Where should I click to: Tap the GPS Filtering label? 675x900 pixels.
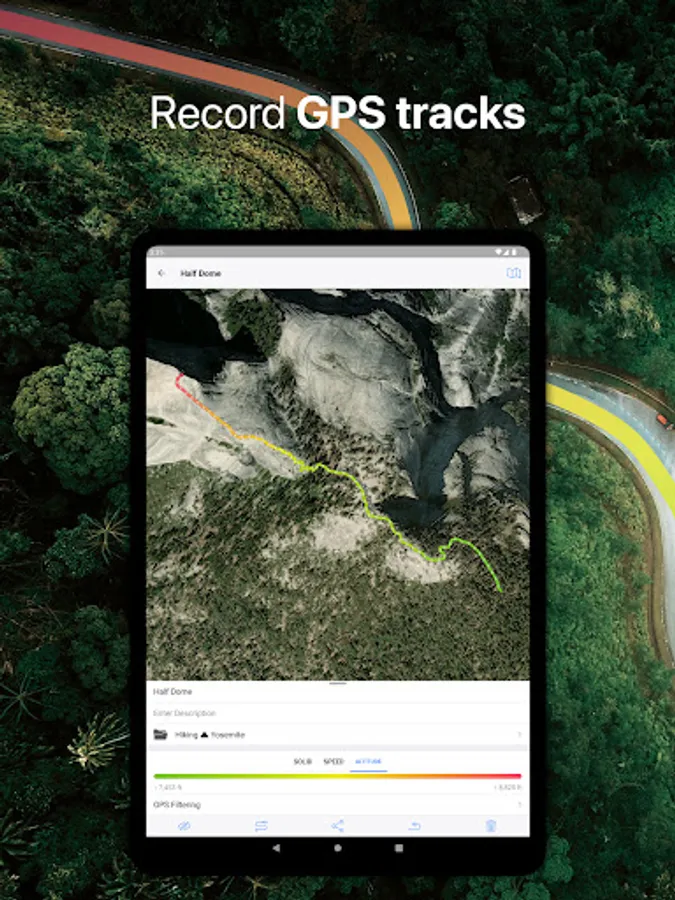click(177, 805)
